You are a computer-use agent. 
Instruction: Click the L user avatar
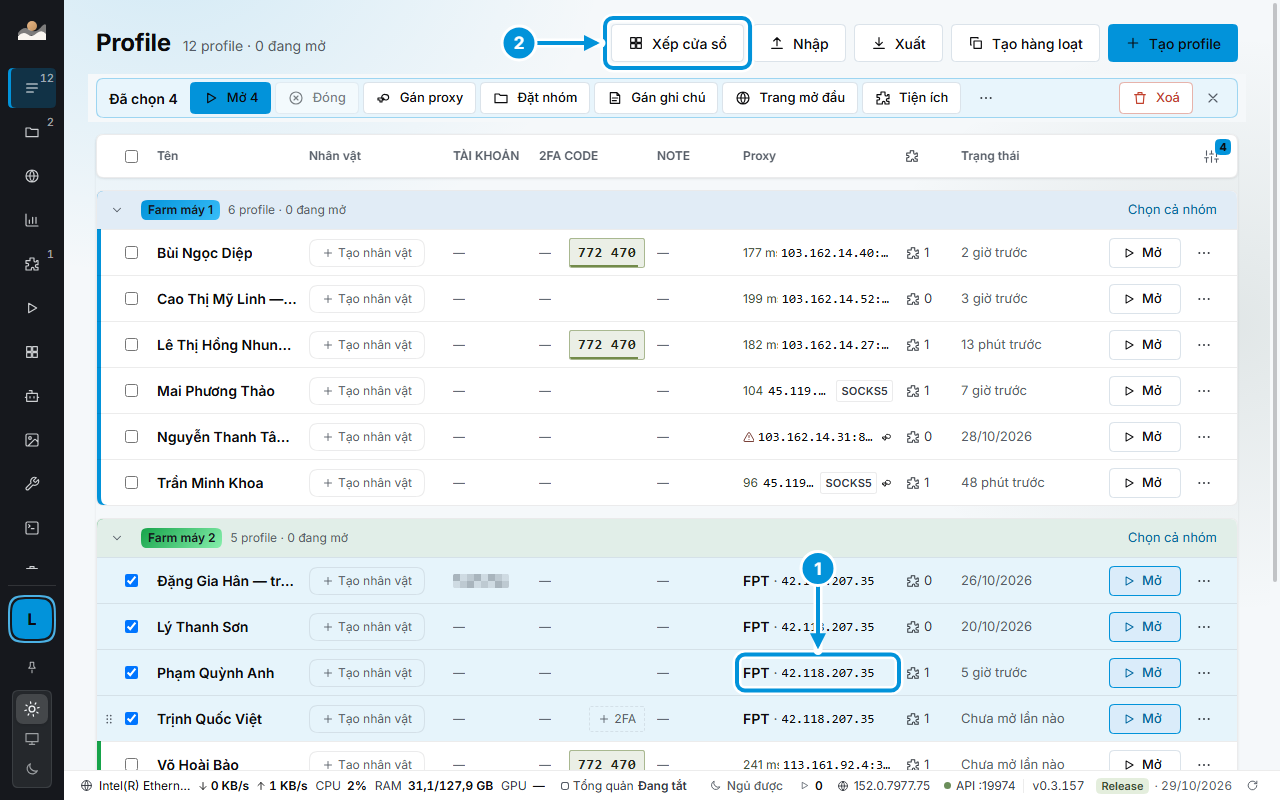(32, 619)
